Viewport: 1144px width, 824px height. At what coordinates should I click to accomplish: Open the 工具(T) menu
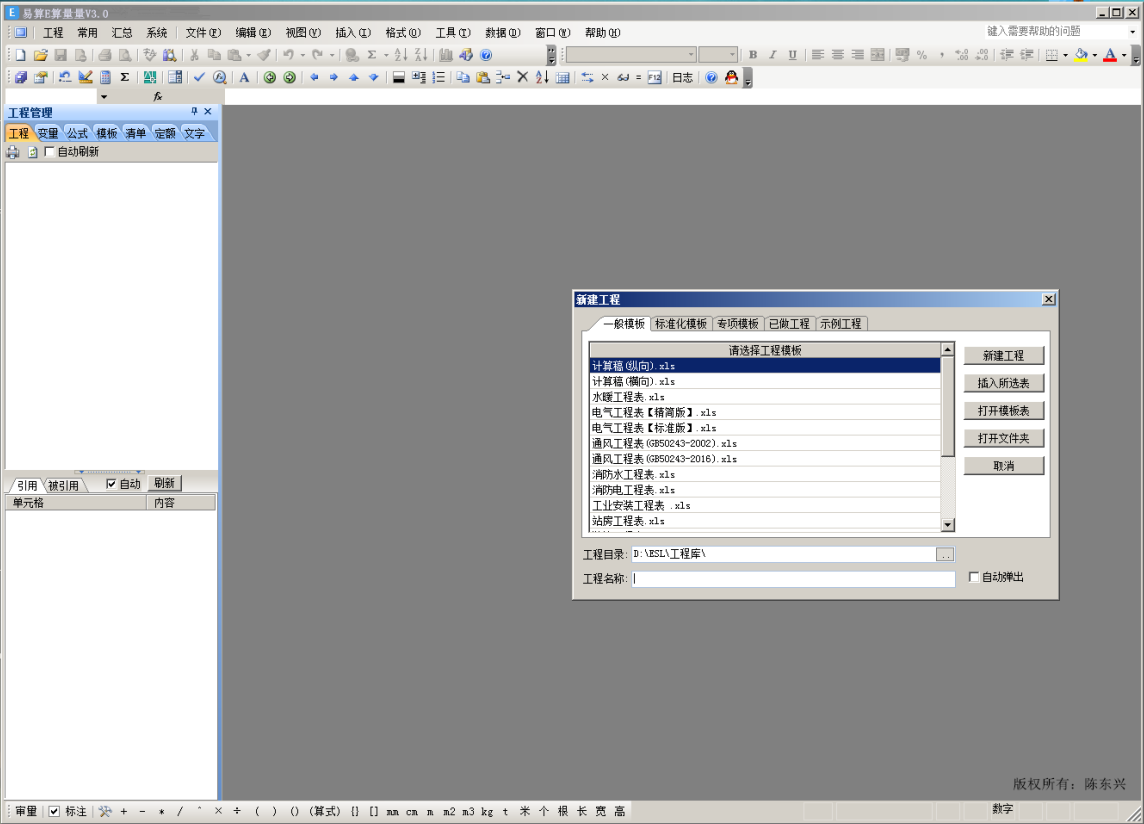pyautogui.click(x=452, y=33)
